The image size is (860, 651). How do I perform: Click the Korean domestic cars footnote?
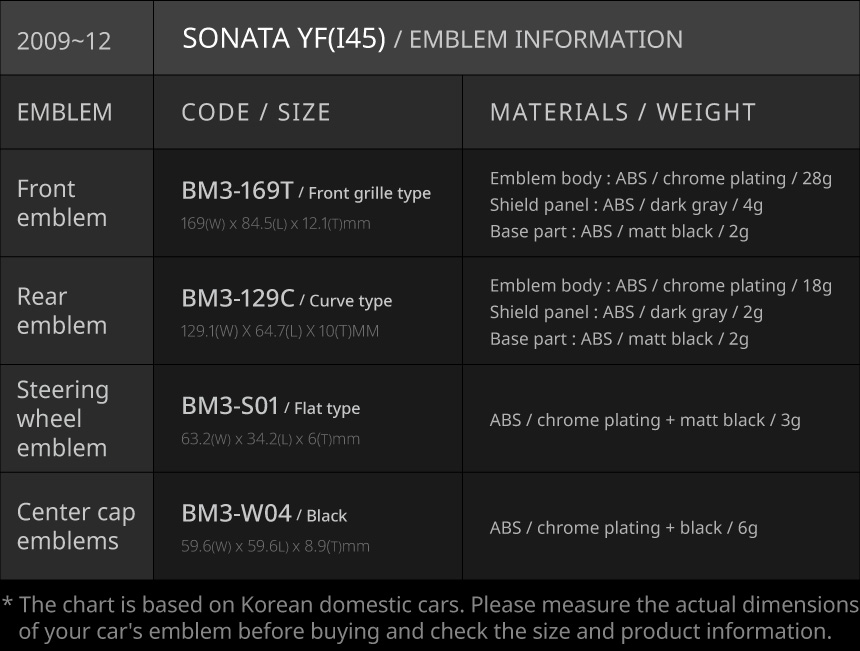(430, 618)
